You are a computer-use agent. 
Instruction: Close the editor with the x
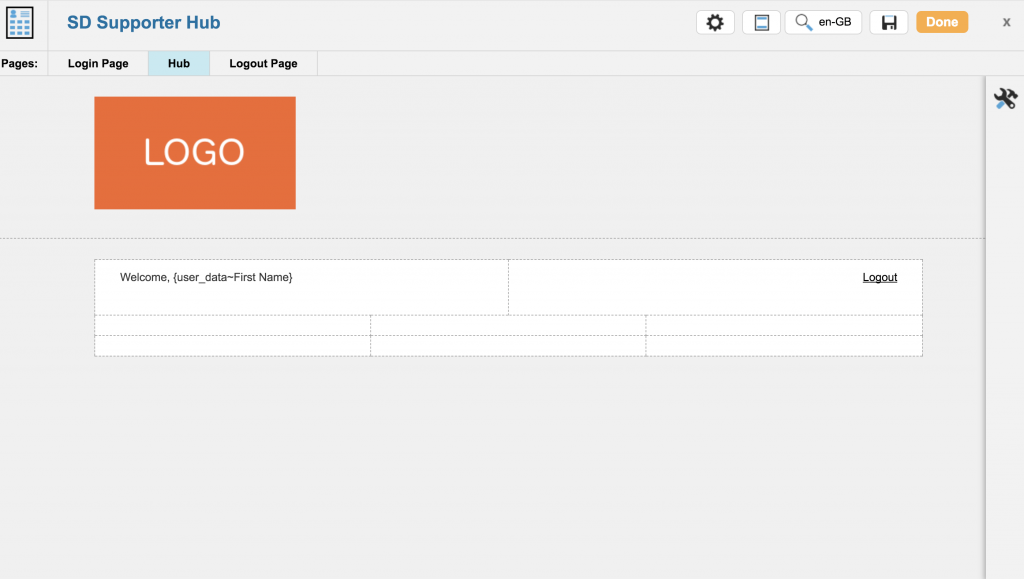(1006, 22)
